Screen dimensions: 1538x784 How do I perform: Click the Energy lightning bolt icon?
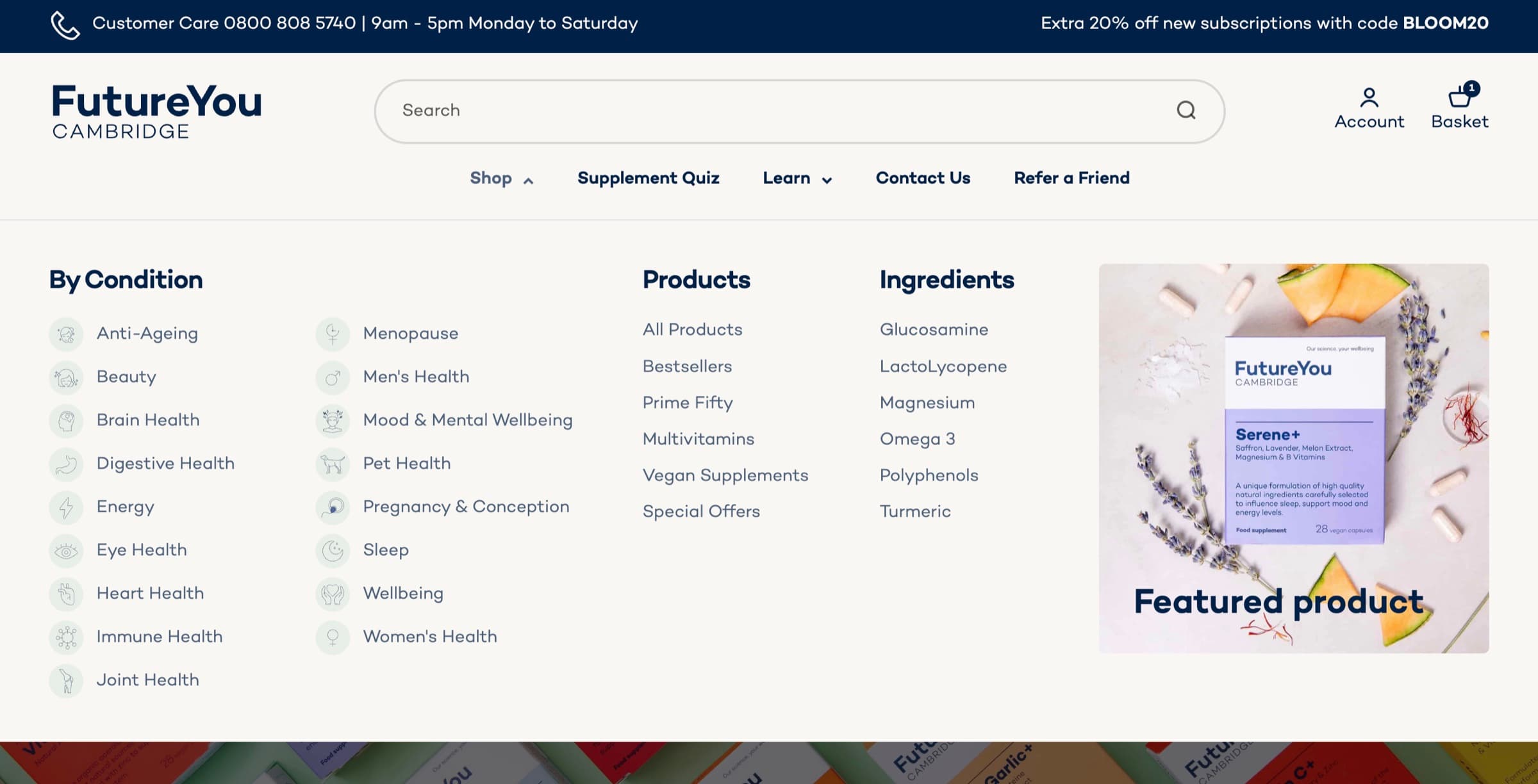[66, 507]
